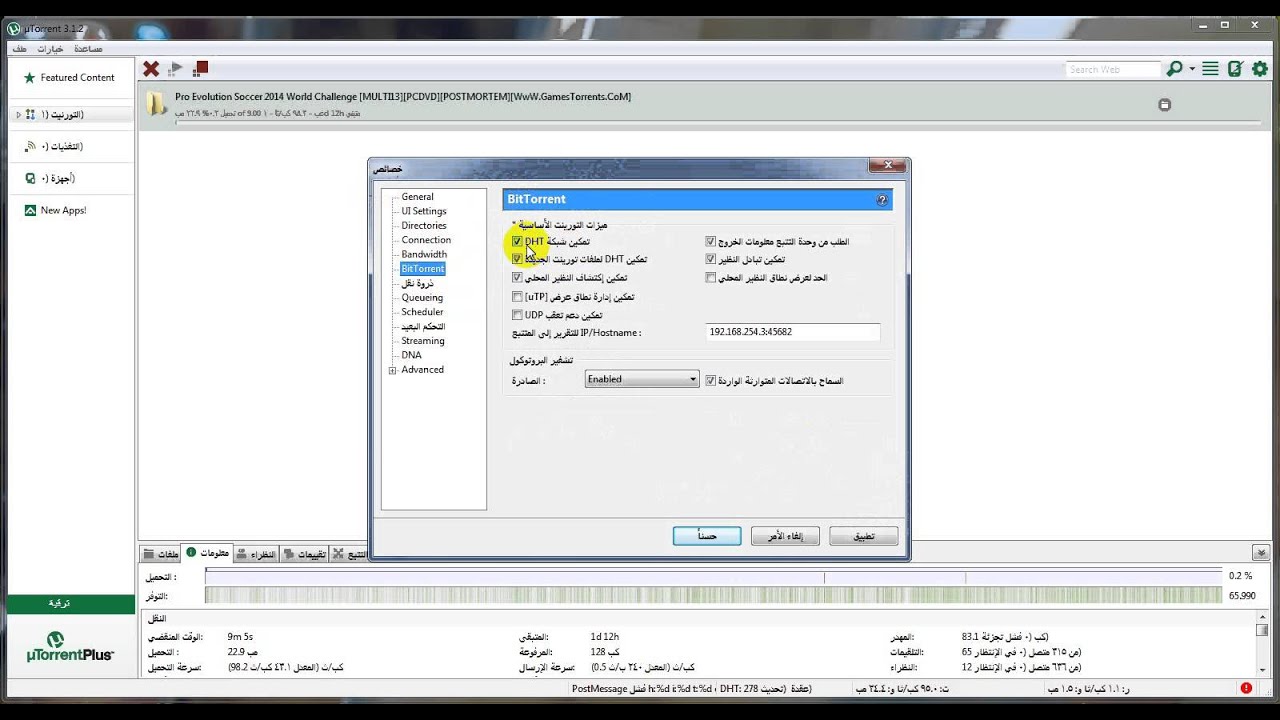Viewport: 1280px width, 720px height.
Task: Switch to the list view icon
Action: [x=1210, y=69]
